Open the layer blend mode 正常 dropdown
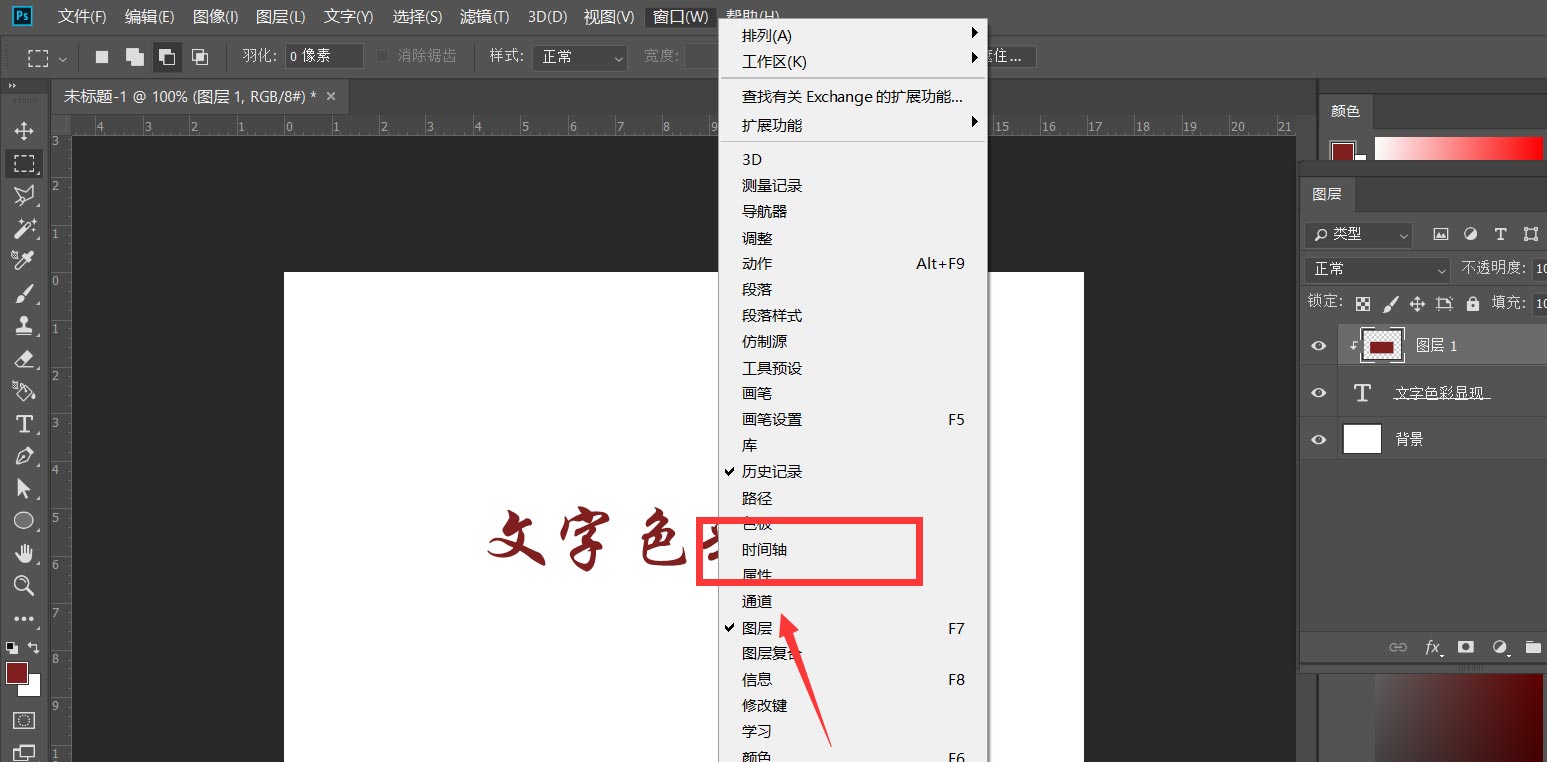The width and height of the screenshot is (1547, 762). coord(1377,269)
